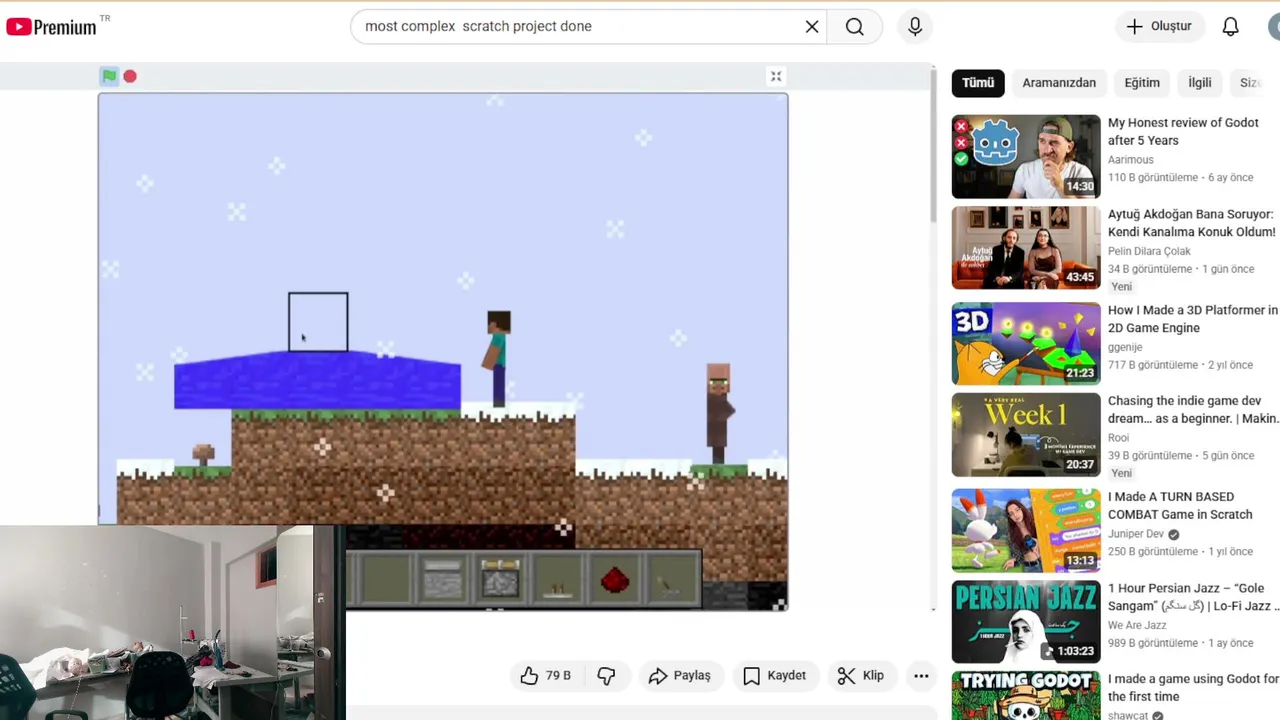Viewport: 1280px width, 720px height.
Task: Click the red stop button in Scratch player
Action: 130,76
